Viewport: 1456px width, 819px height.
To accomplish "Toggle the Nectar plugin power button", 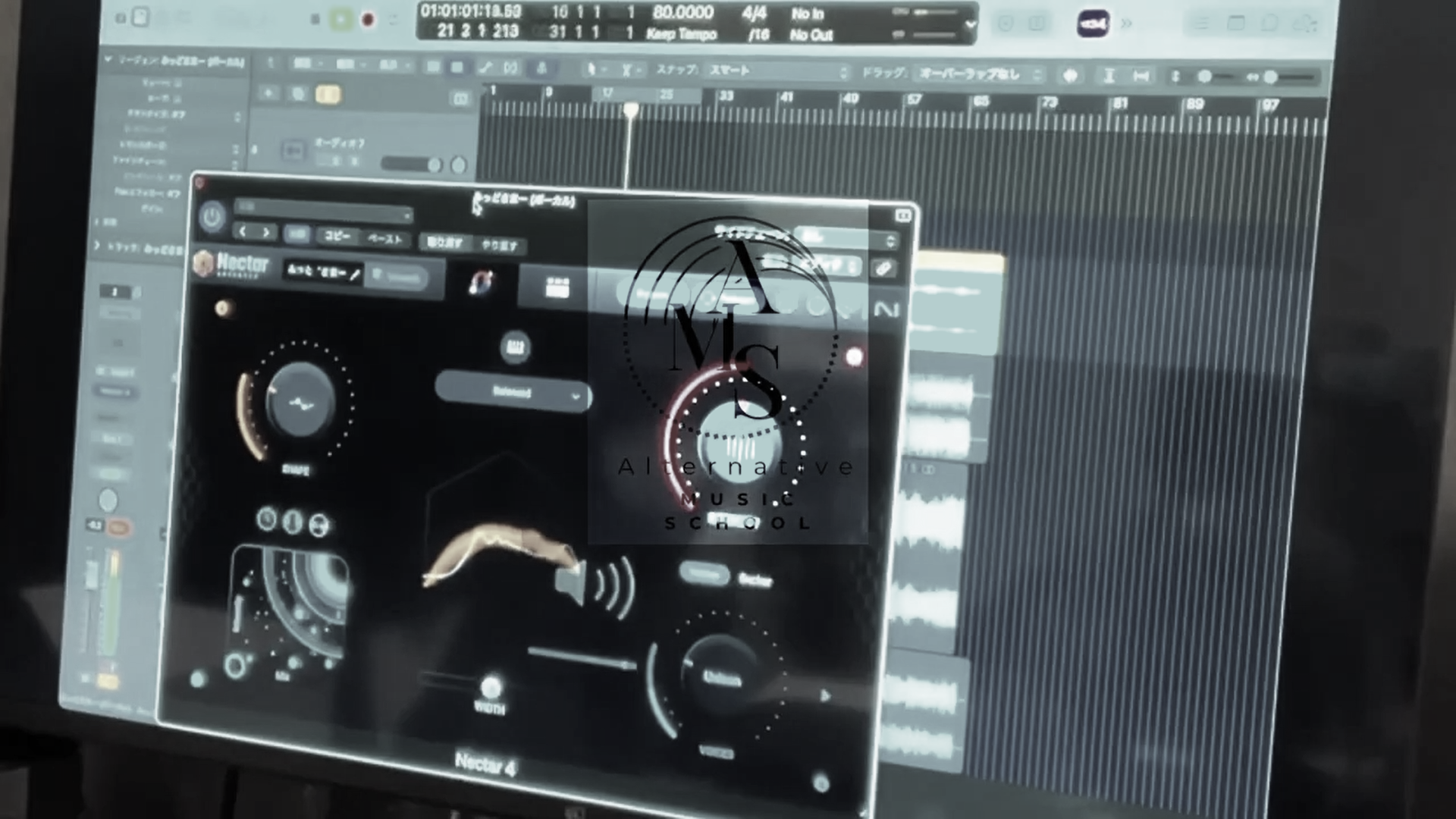I will 212,218.
